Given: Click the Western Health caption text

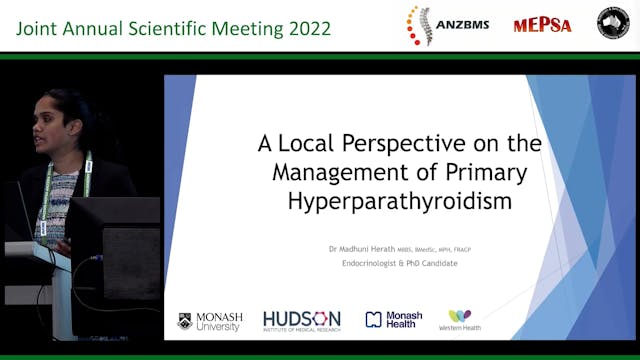Looking at the screenshot, I should [460, 327].
